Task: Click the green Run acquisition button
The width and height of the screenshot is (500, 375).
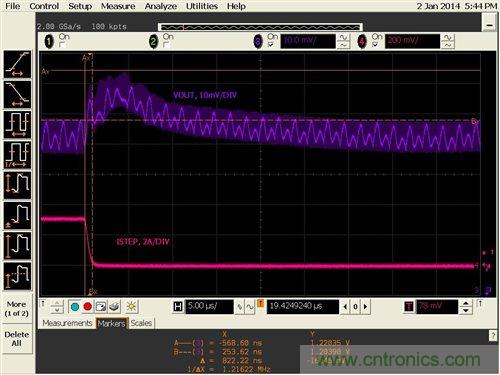Action: (x=75, y=306)
